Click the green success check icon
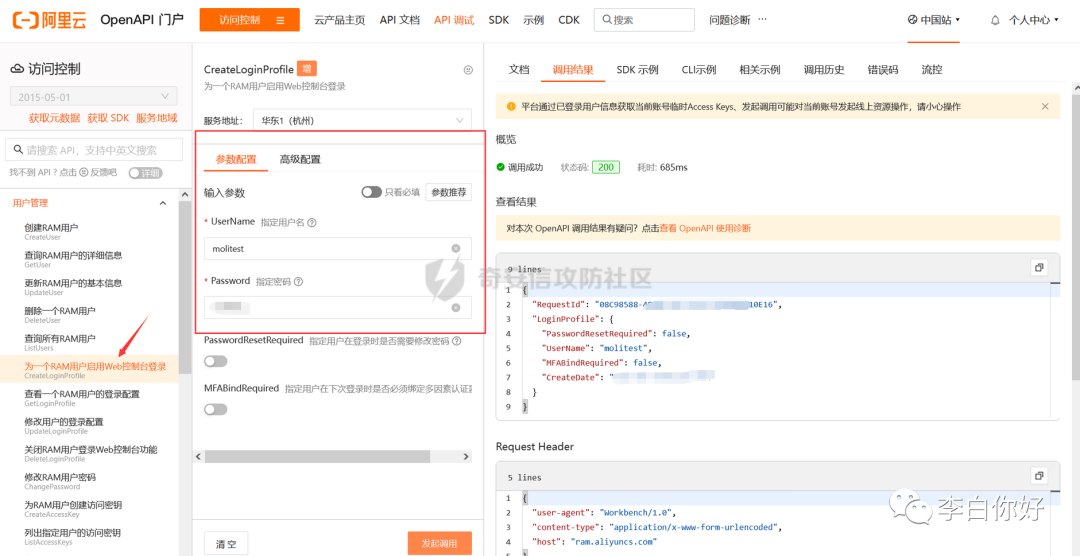 coord(501,167)
